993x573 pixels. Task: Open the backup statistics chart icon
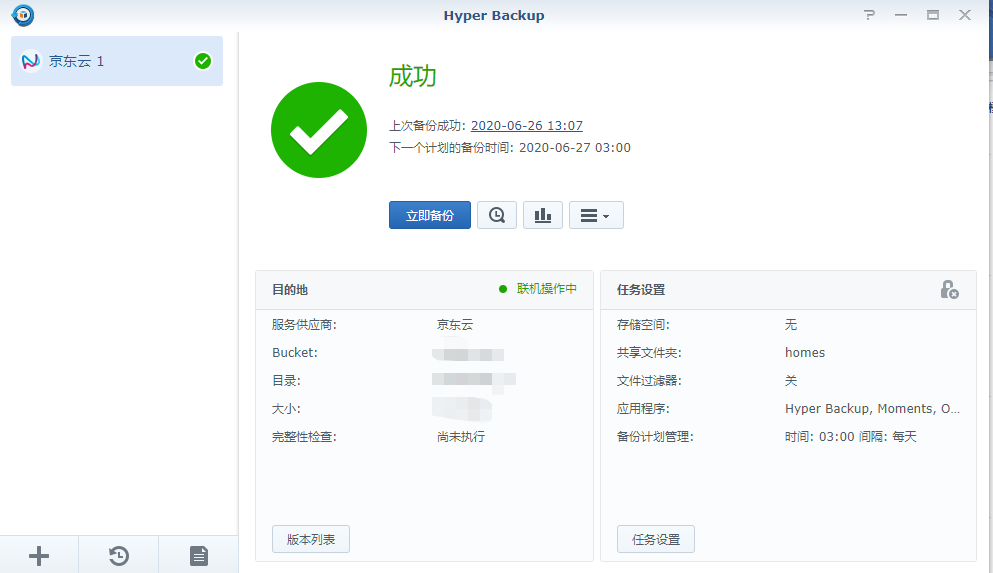click(543, 215)
